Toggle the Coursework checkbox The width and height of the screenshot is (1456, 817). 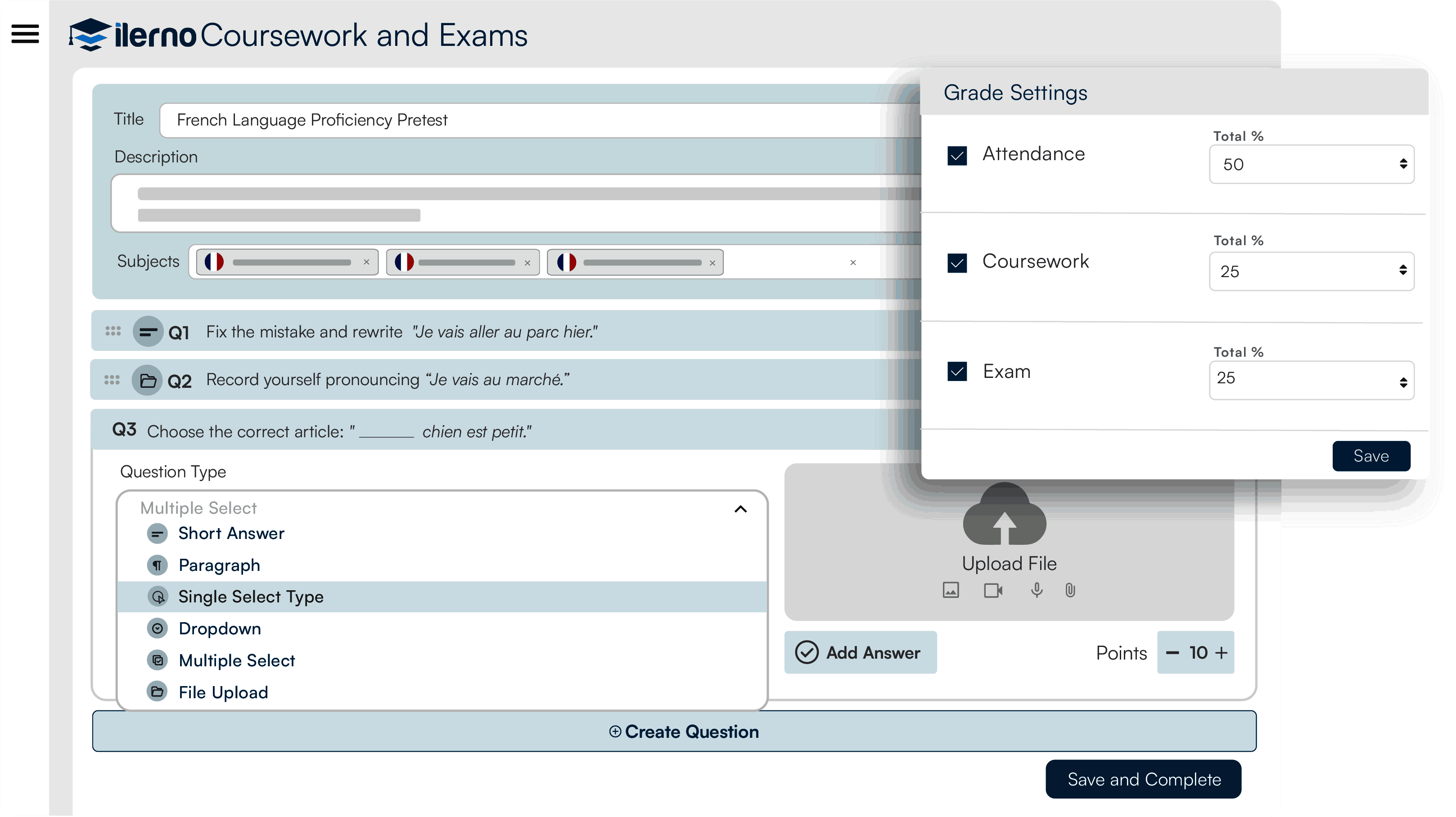tap(957, 263)
